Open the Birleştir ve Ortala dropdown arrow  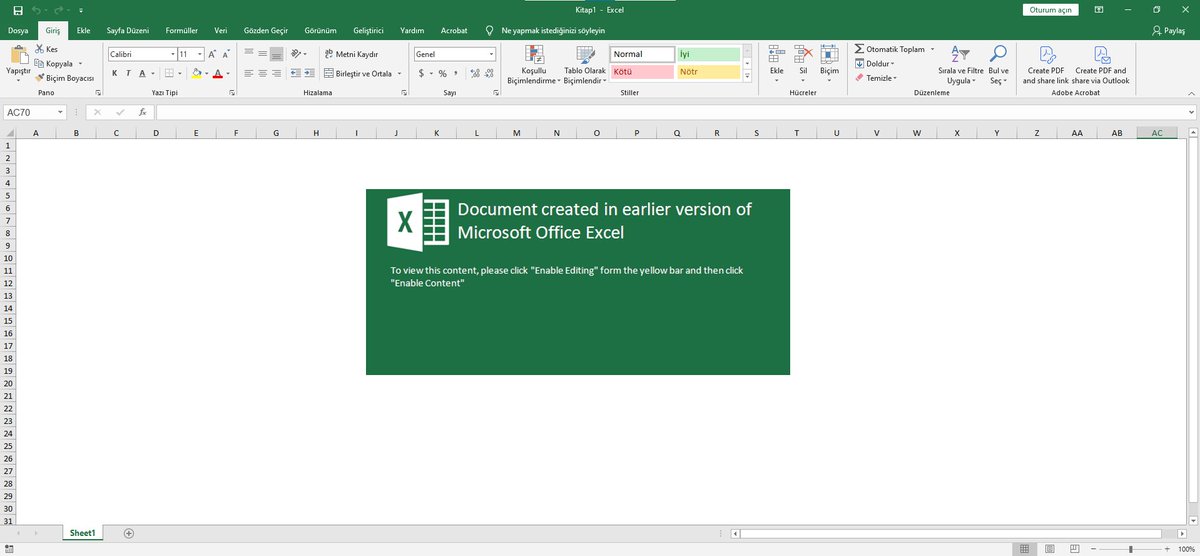(399, 73)
